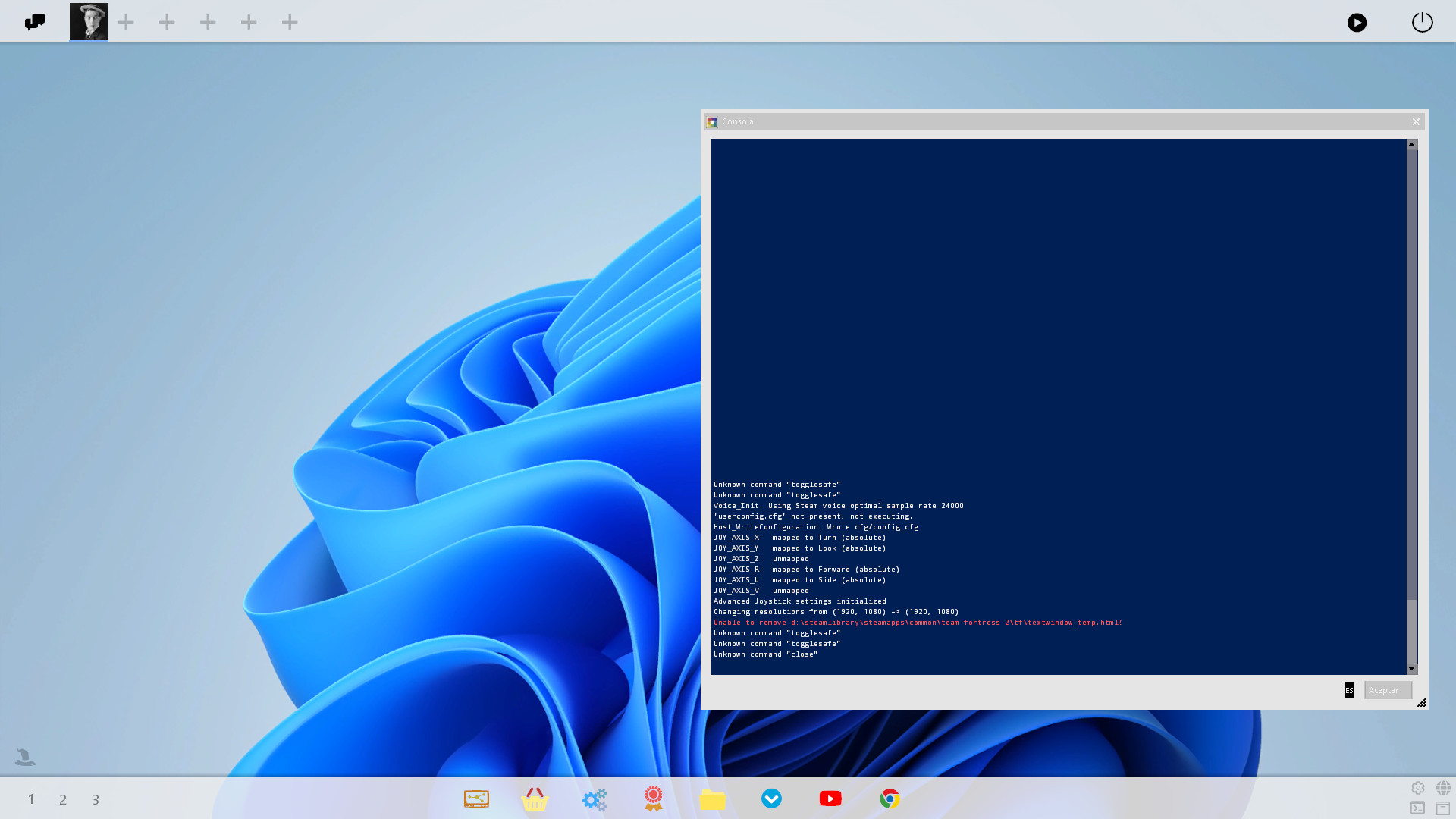Screen dimensions: 1456x819
Task: Add a profile with the first plus button
Action: pos(126,22)
